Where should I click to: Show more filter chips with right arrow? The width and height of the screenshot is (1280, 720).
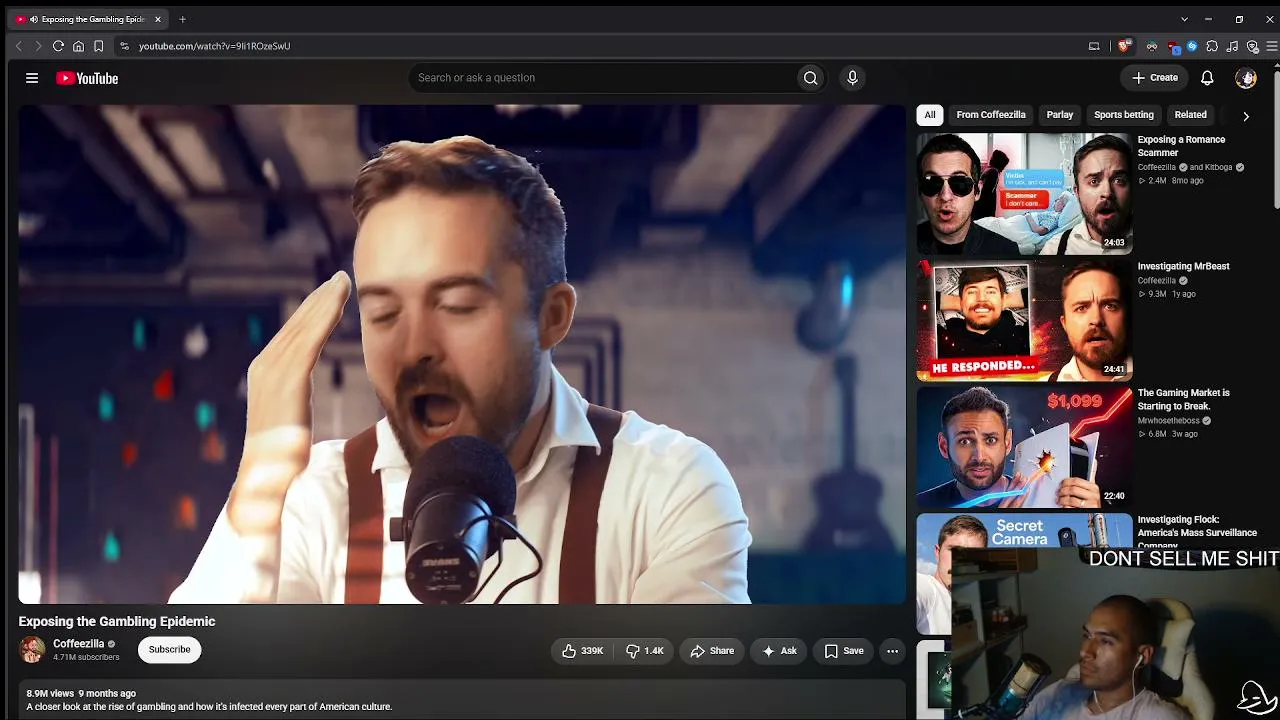pos(1245,116)
